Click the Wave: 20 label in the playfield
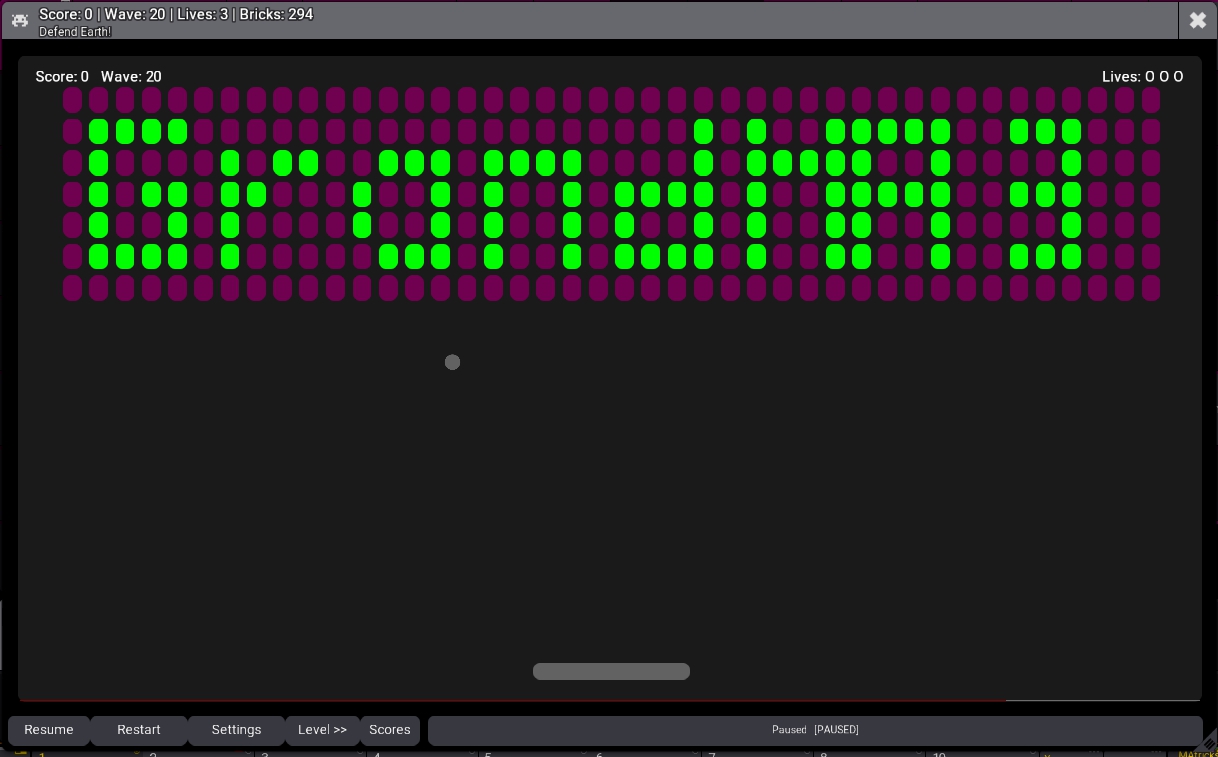 click(x=131, y=77)
